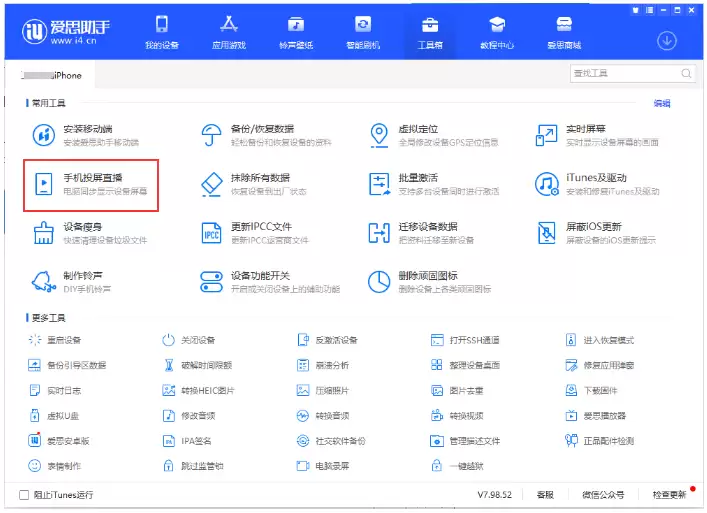Open 跳过监管锁 tool
The height and width of the screenshot is (513, 707).
click(193, 466)
